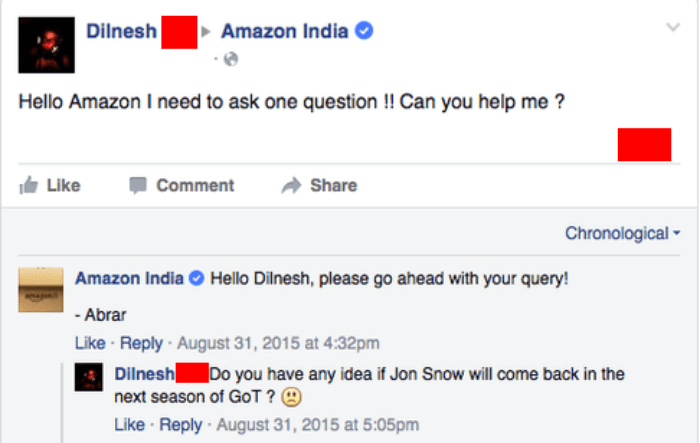The image size is (700, 443).
Task: Open the Amazon India page link in header
Action: (284, 31)
